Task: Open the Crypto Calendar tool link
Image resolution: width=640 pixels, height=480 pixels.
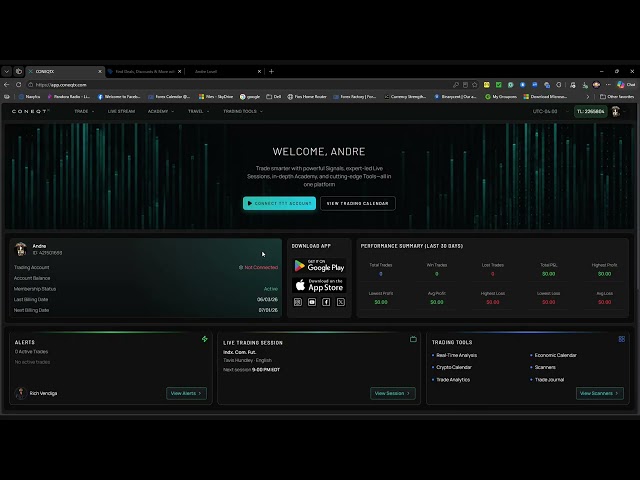Action: (454, 367)
